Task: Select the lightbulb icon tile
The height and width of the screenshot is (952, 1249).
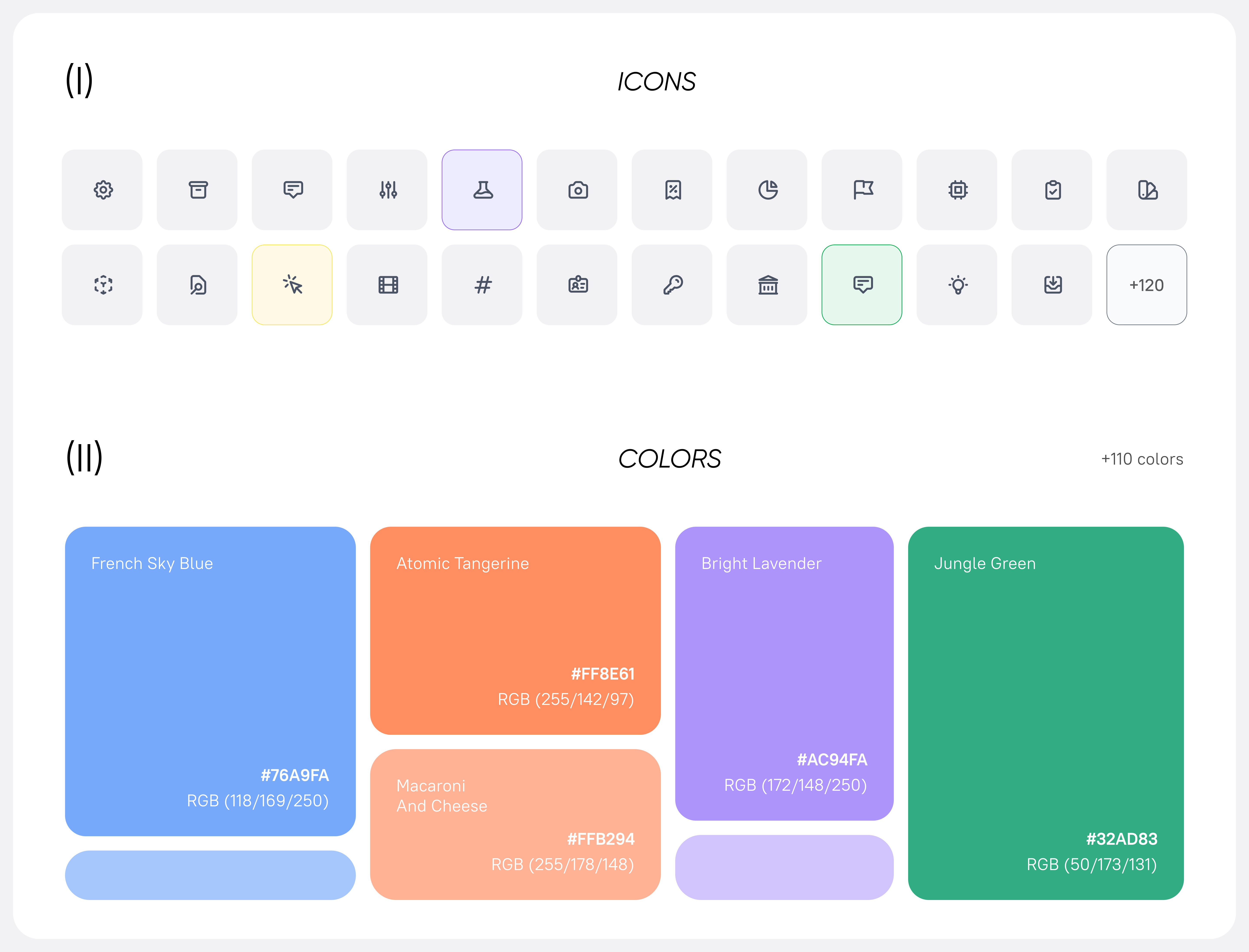Action: pyautogui.click(x=957, y=284)
